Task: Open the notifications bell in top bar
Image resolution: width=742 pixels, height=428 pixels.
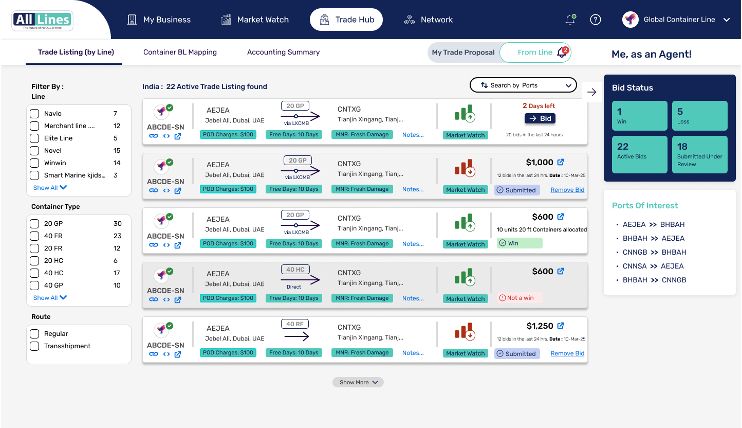Action: coord(571,19)
